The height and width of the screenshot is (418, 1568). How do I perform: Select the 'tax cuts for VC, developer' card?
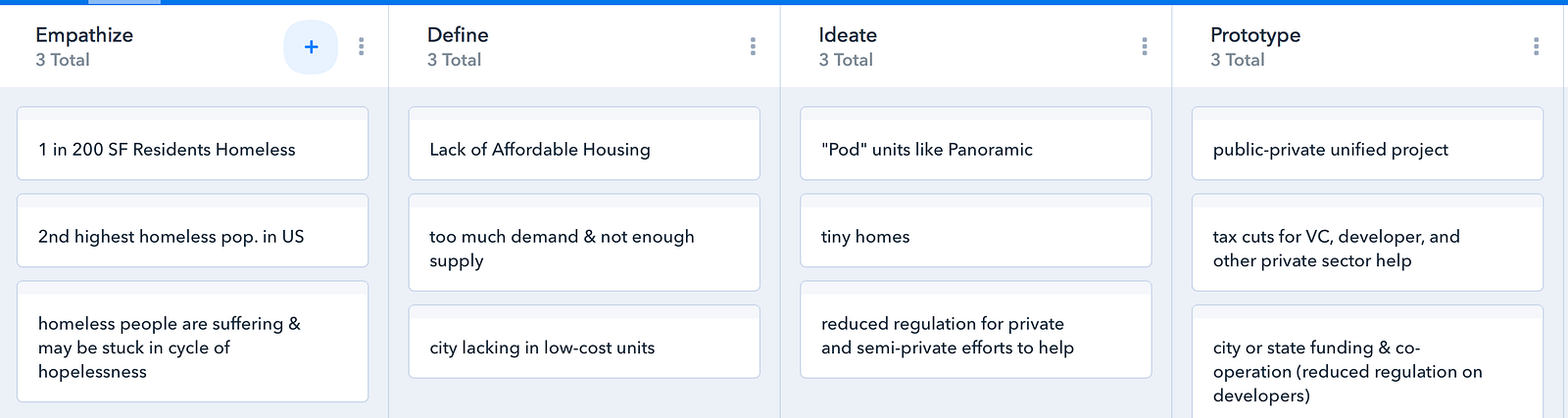pos(1367,249)
